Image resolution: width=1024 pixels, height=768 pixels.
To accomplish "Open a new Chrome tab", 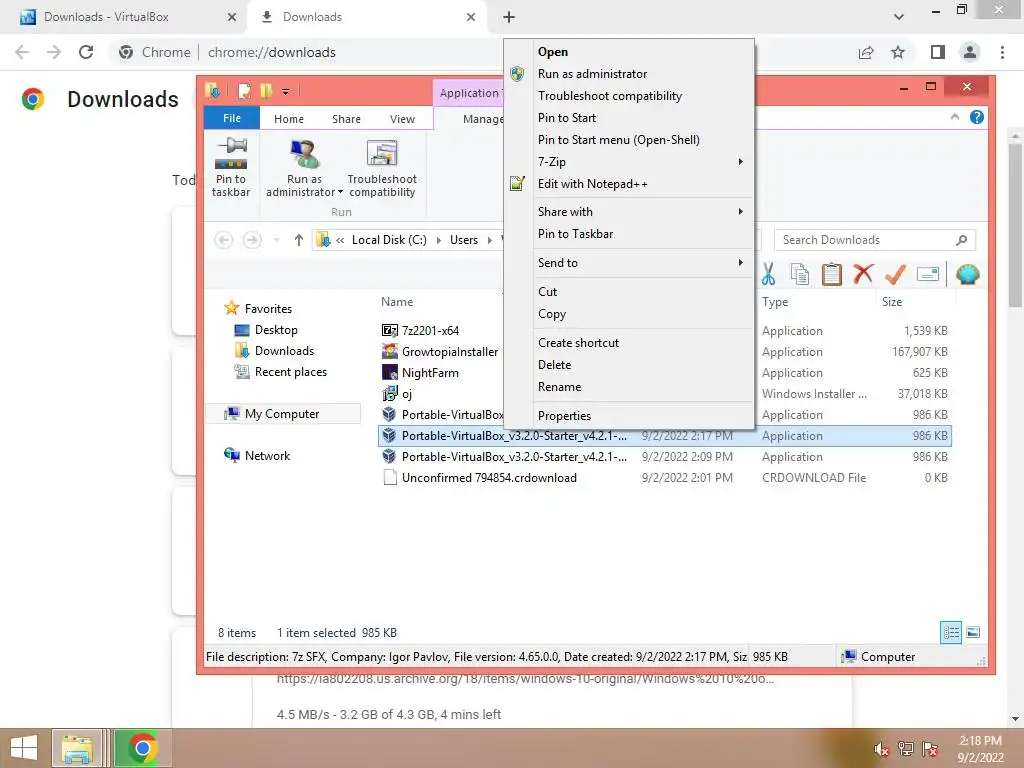I will click(509, 17).
